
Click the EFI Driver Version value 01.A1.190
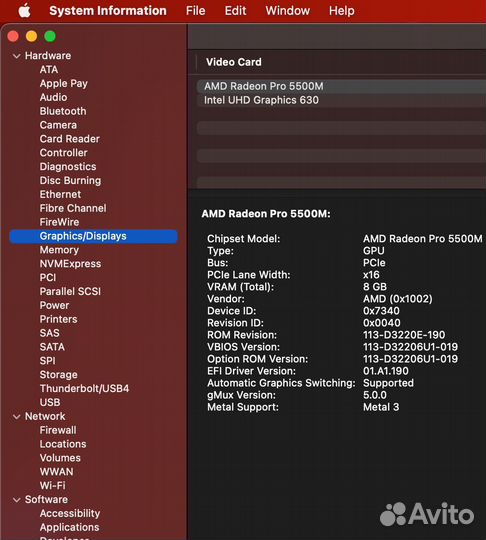385,371
